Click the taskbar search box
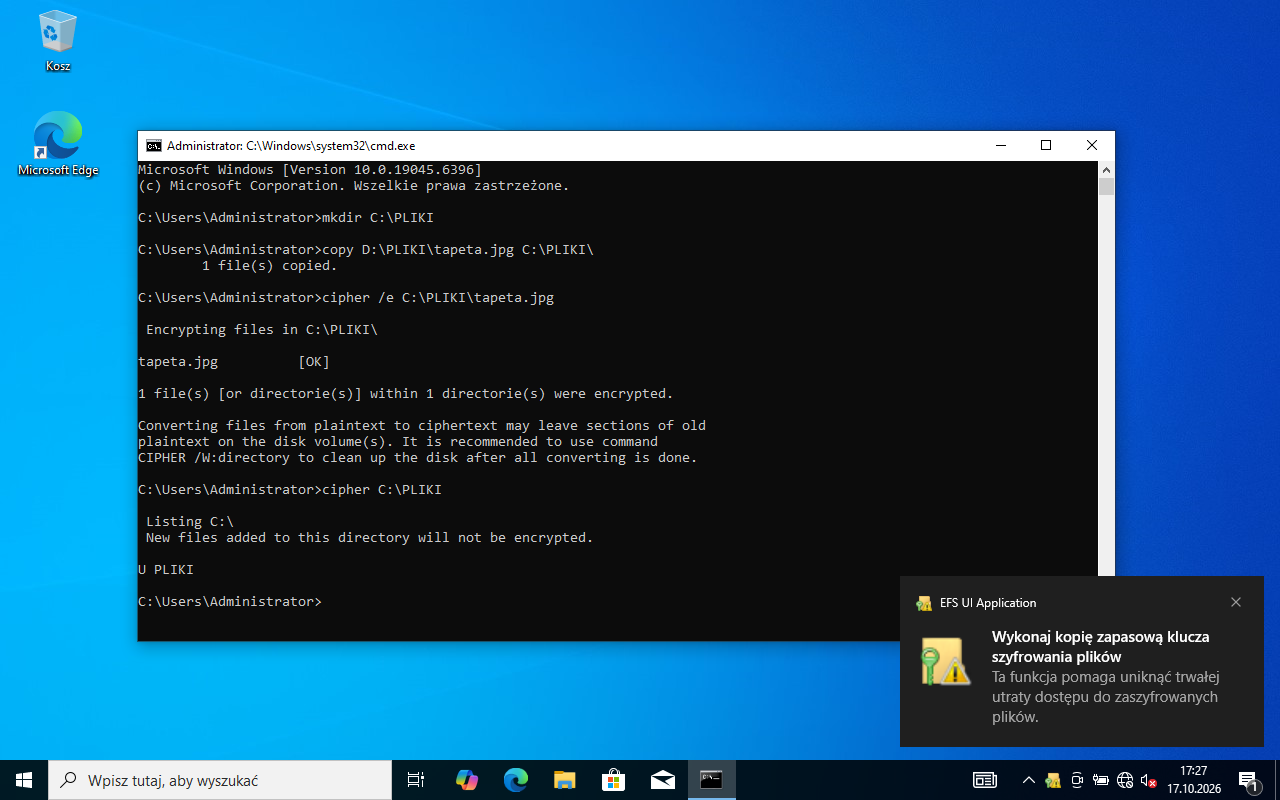 pos(220,780)
